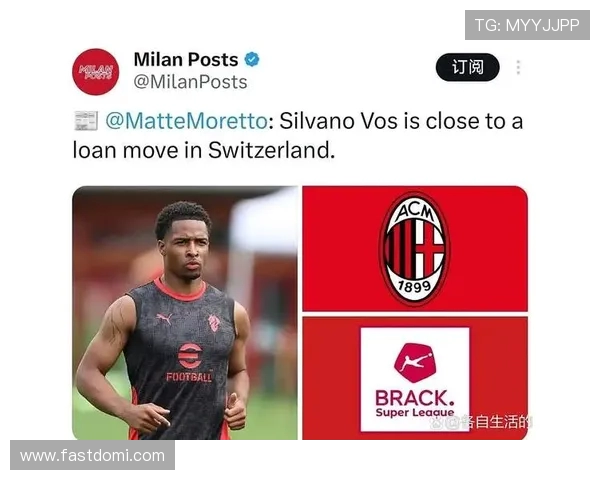
Task: Click the AC Milan badge on training shirt
Action: click(214, 323)
